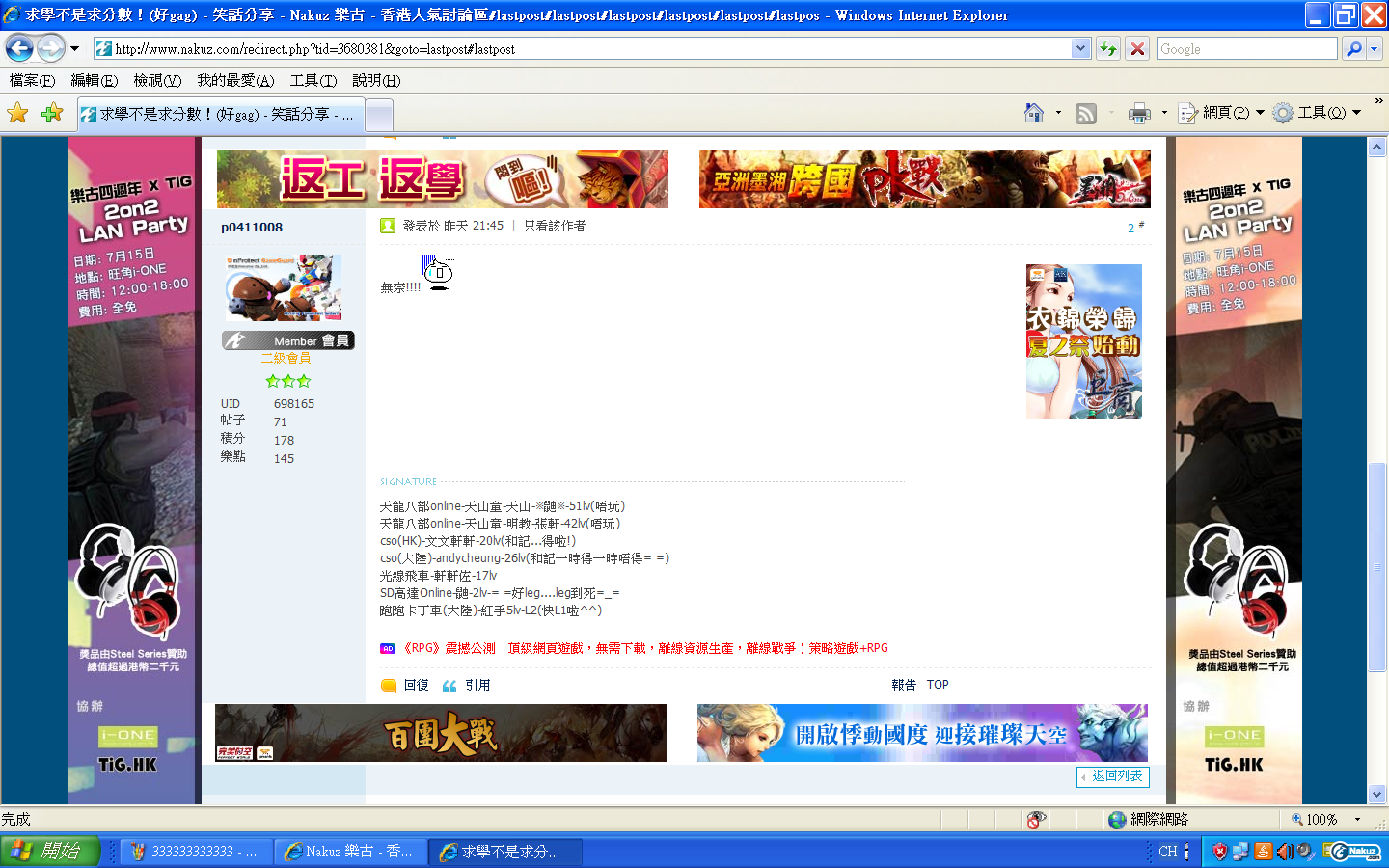This screenshot has height=868, width=1389.
Task: Go forward with the browser Forward arrow
Action: (50, 47)
